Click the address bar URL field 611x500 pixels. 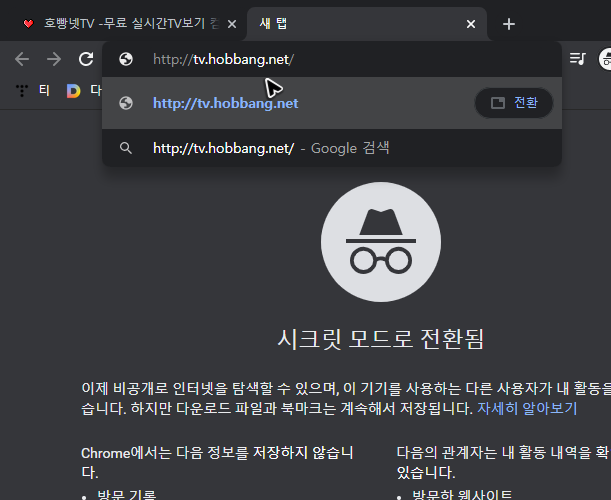coord(332,59)
